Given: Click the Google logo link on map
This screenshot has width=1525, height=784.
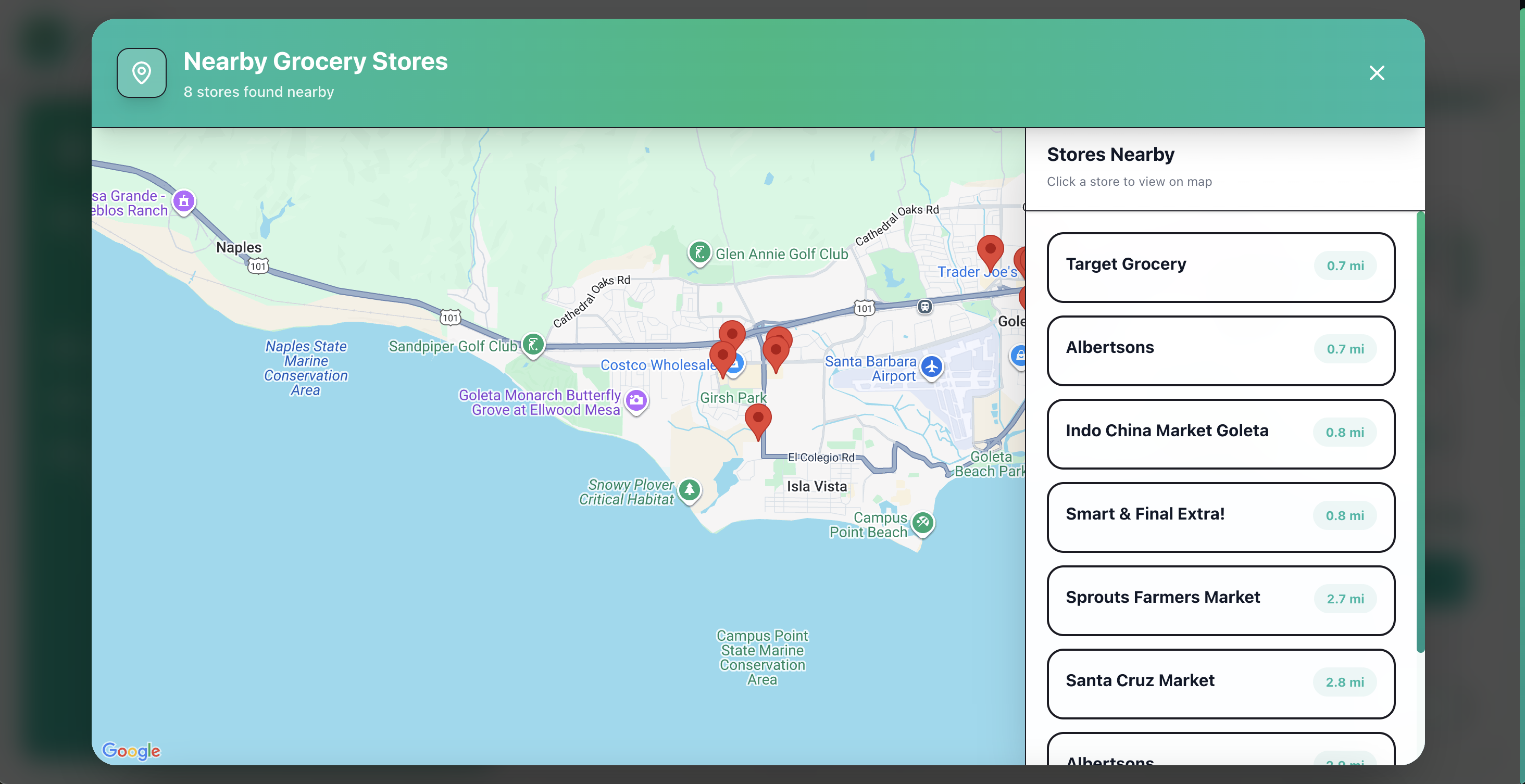Looking at the screenshot, I should [x=131, y=750].
